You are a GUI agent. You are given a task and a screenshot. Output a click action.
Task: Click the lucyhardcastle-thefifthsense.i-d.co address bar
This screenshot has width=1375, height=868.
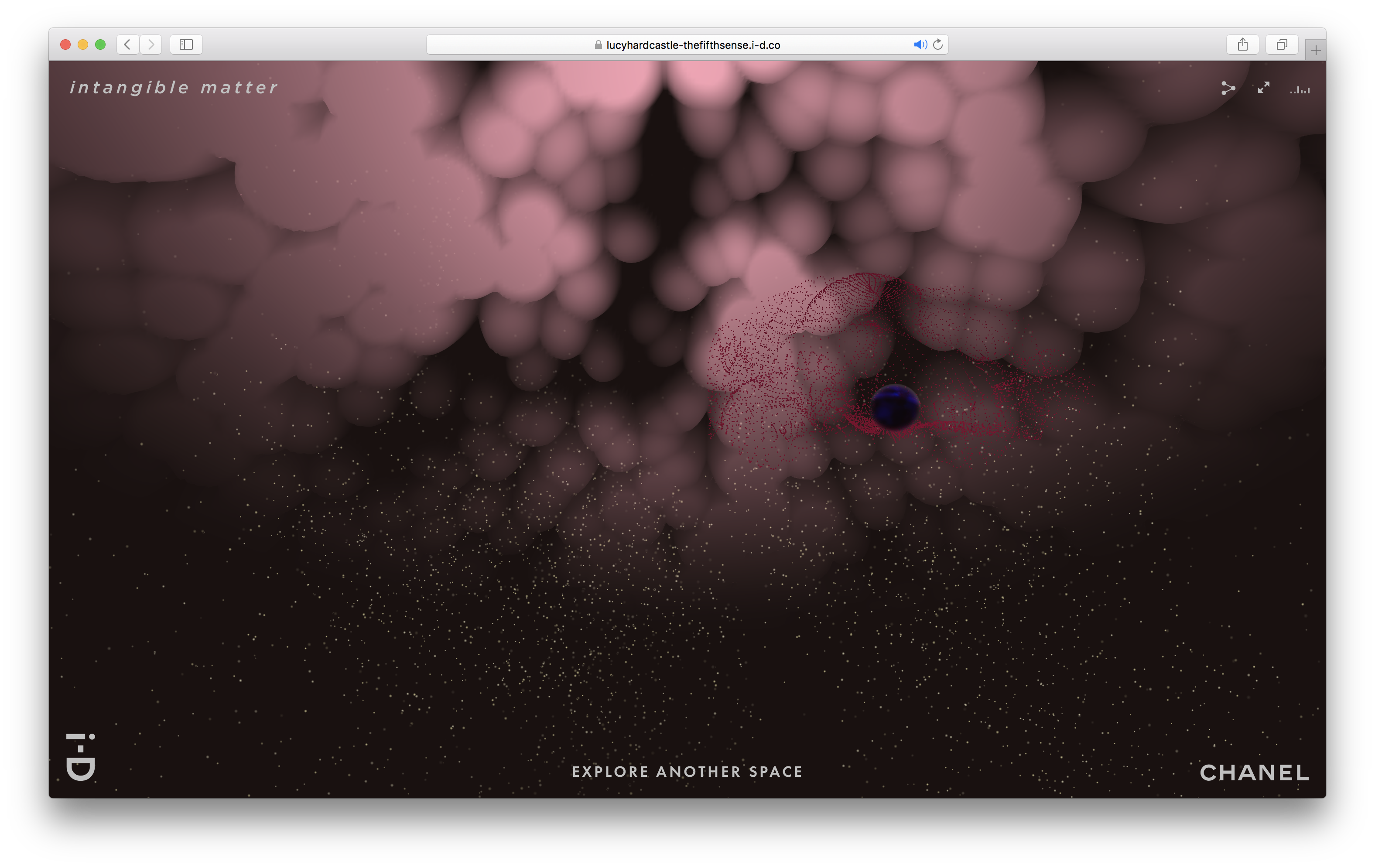point(693,45)
